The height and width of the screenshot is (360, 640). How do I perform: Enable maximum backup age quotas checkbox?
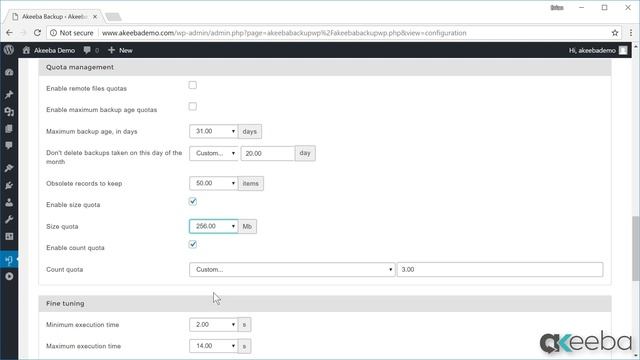pyautogui.click(x=193, y=107)
